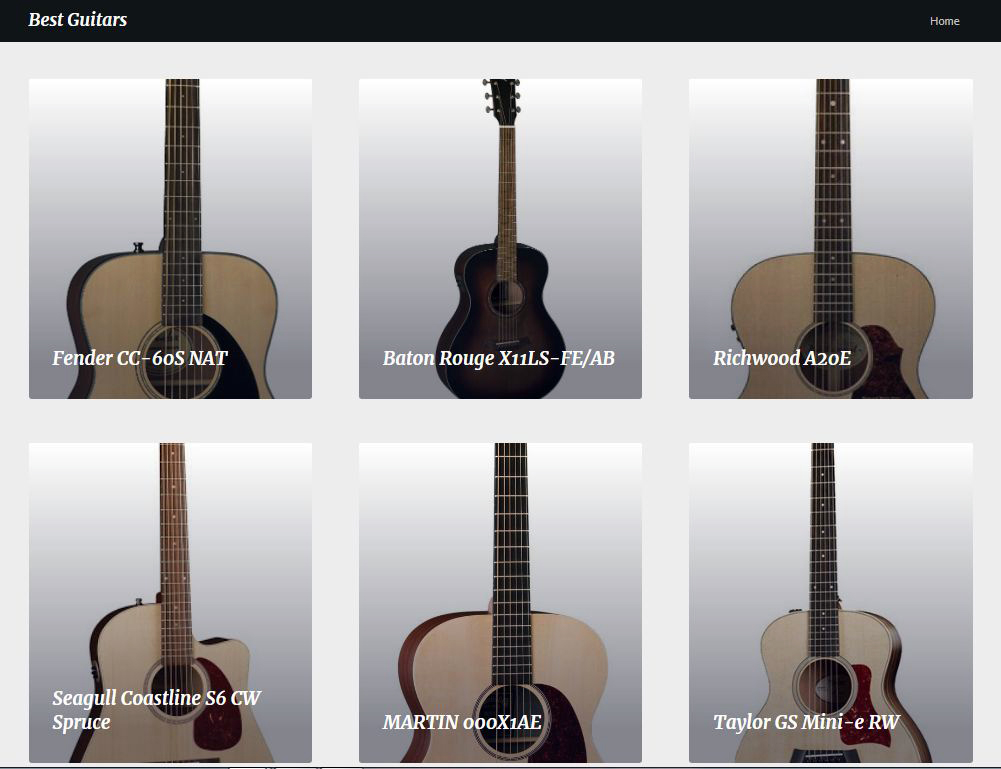Screen dimensions: 1001x769
Task: Select the Taylor GS Mini-e RW title
Action: pyautogui.click(x=806, y=722)
